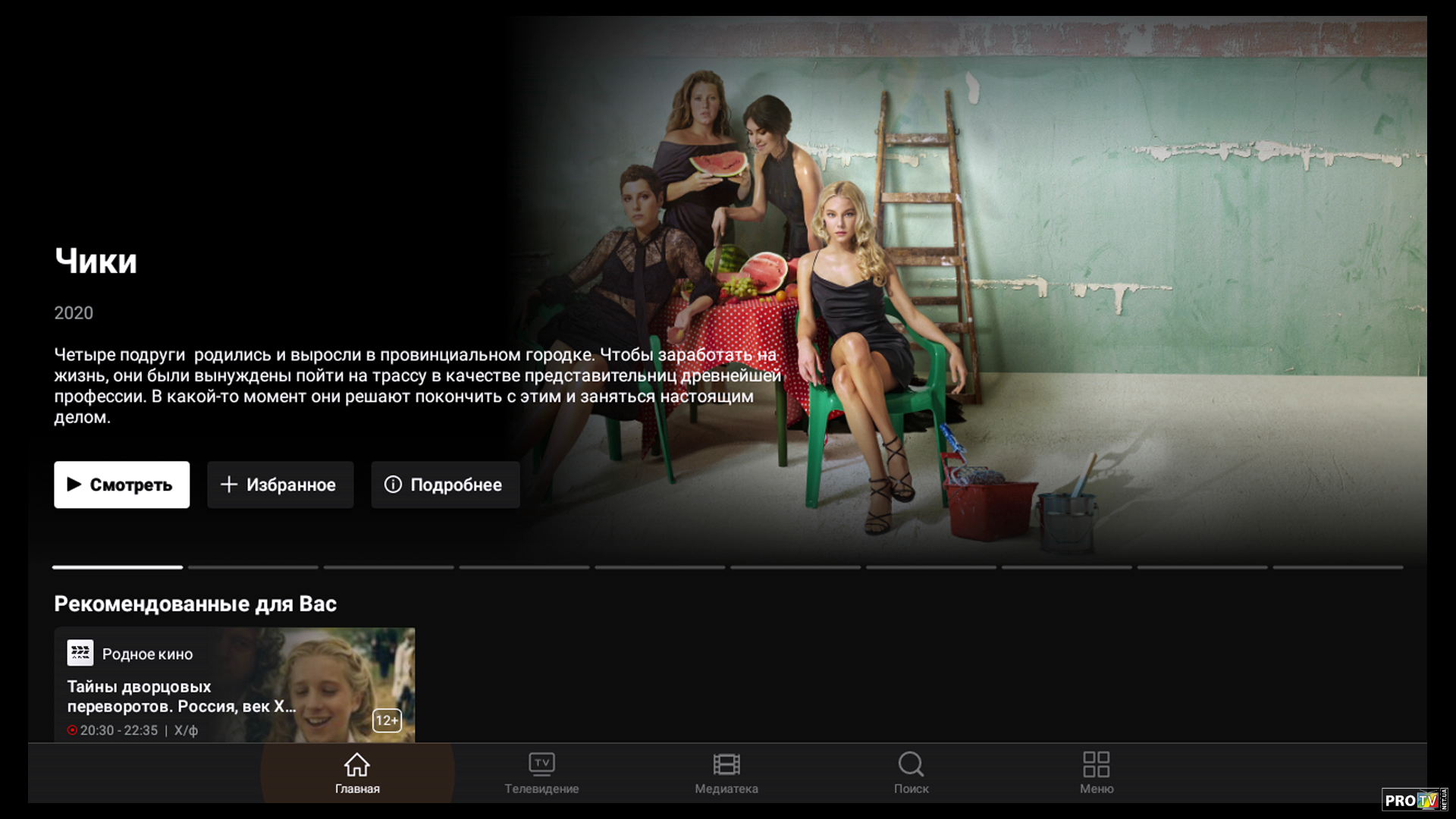Screen dimensions: 1456x819
Task: Select the fifth carousel slide indicator
Action: (660, 567)
